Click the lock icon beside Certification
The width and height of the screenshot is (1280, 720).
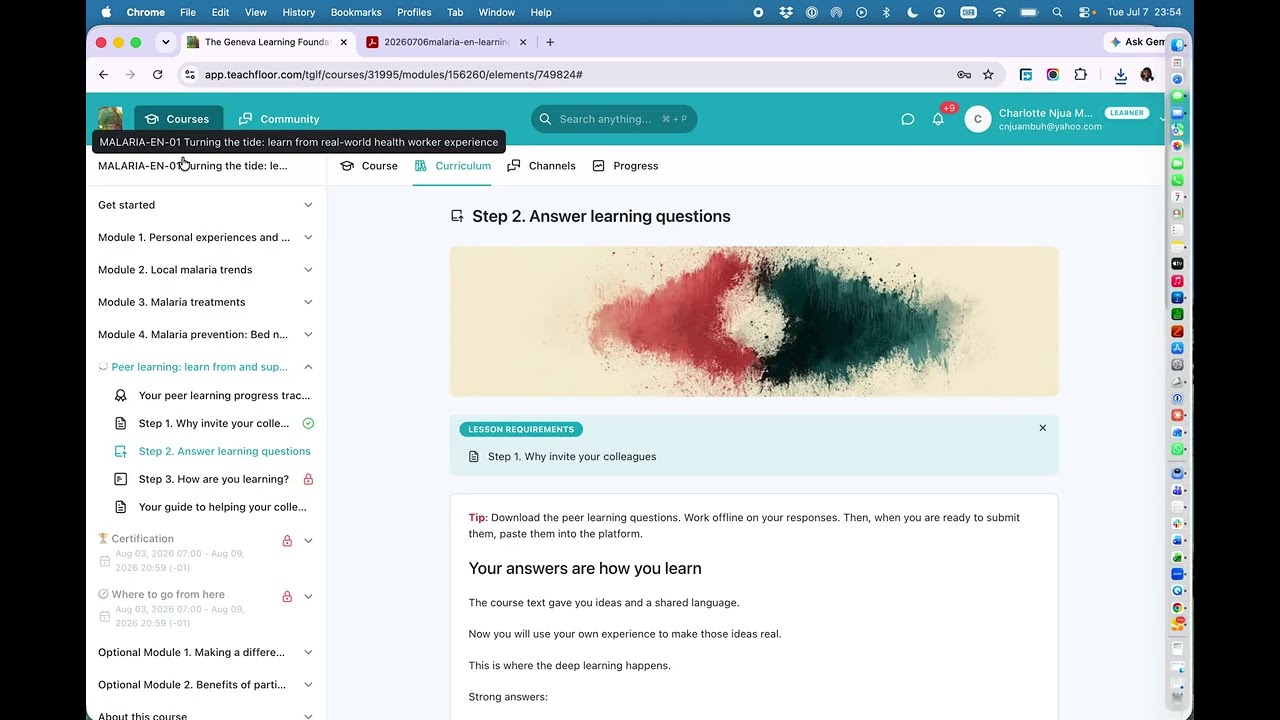[287, 541]
